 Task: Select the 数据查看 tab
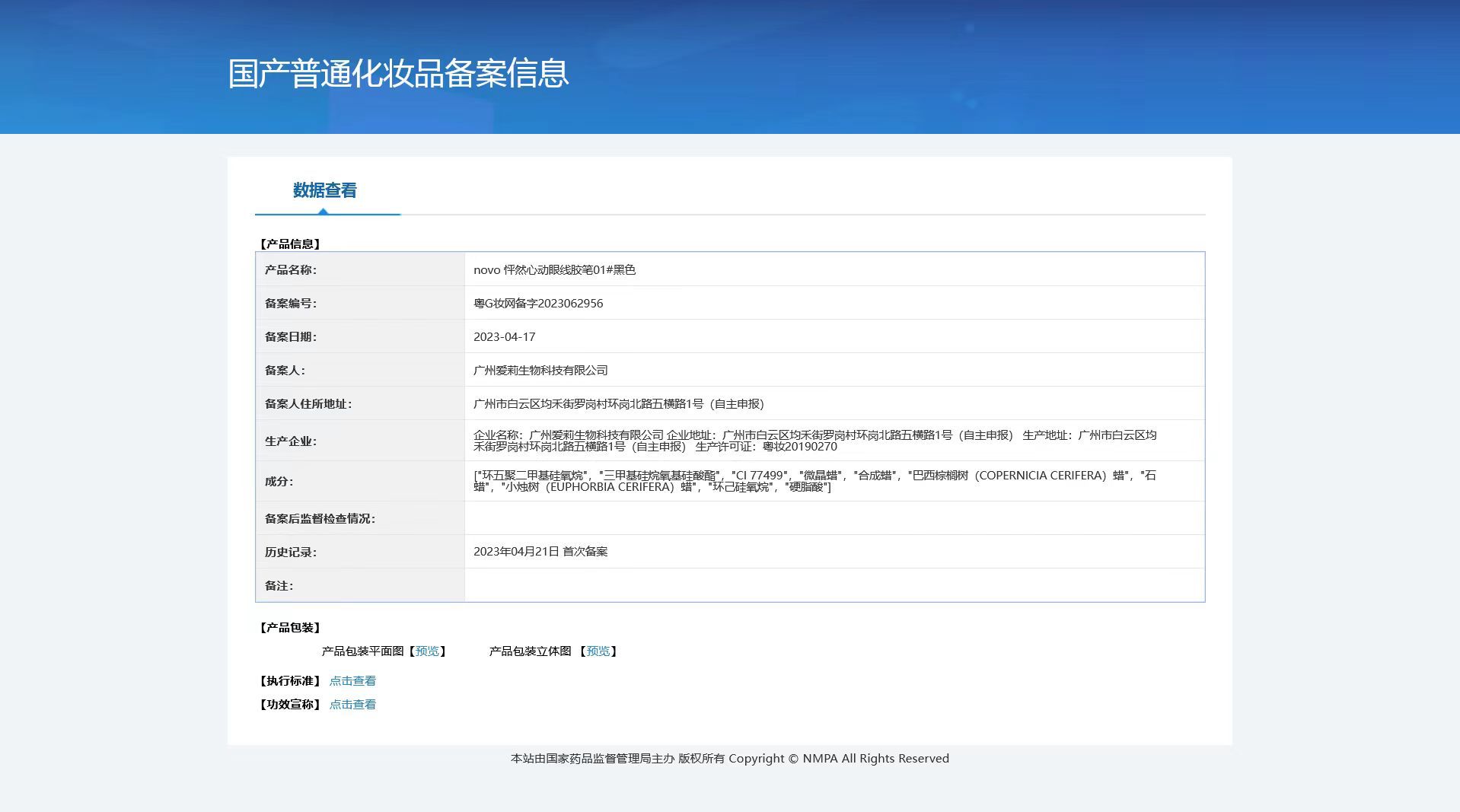pyautogui.click(x=325, y=190)
